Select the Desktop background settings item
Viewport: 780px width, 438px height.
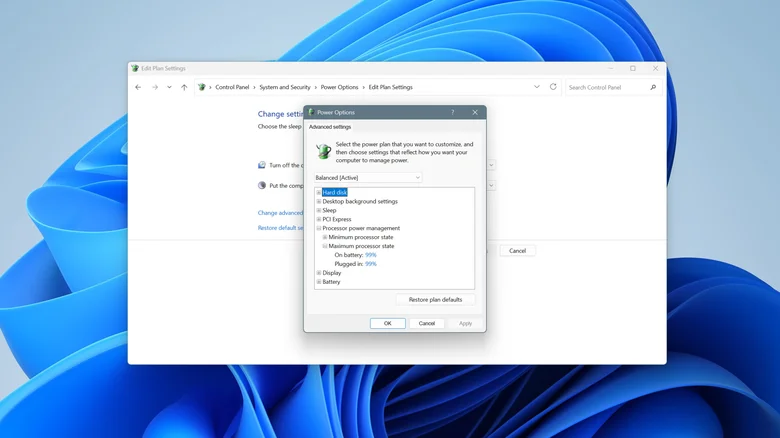point(360,202)
